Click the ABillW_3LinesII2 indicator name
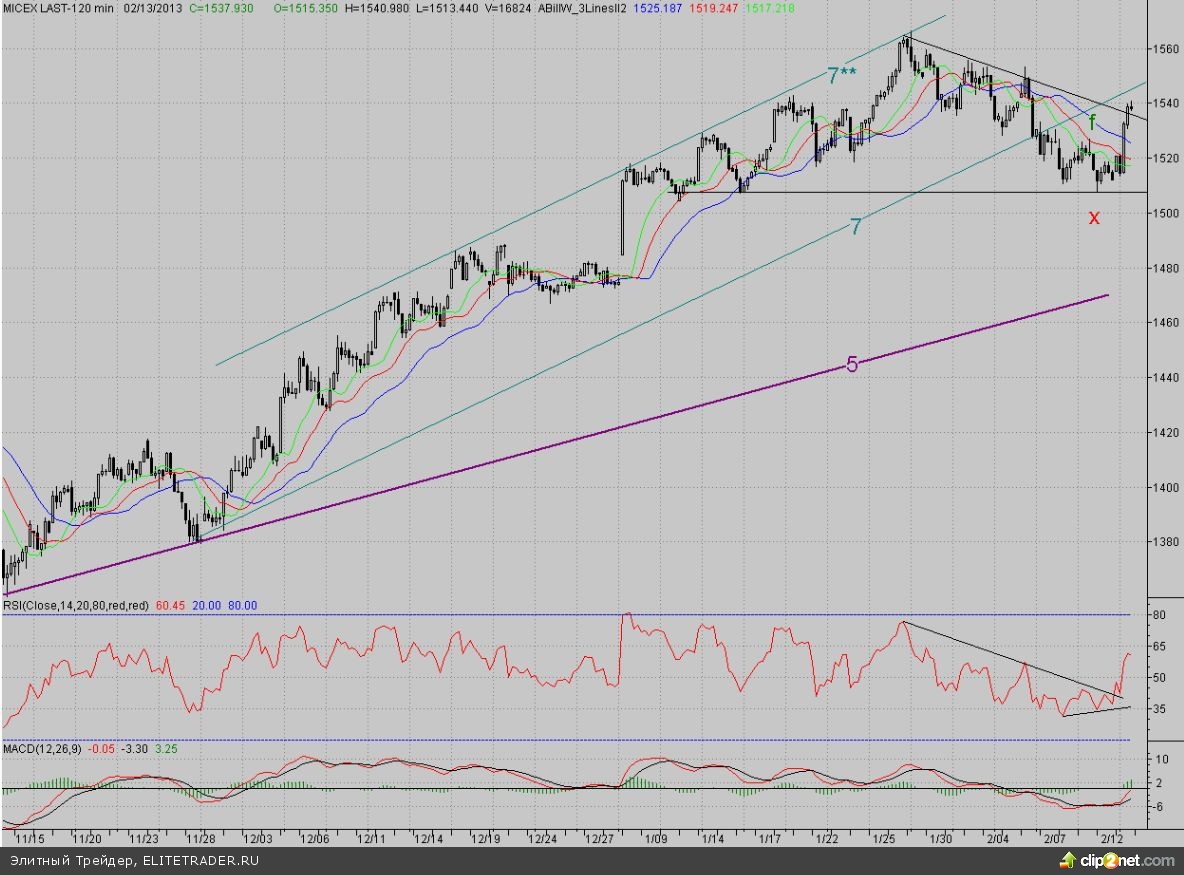Image resolution: width=1184 pixels, height=875 pixels. 583,9
